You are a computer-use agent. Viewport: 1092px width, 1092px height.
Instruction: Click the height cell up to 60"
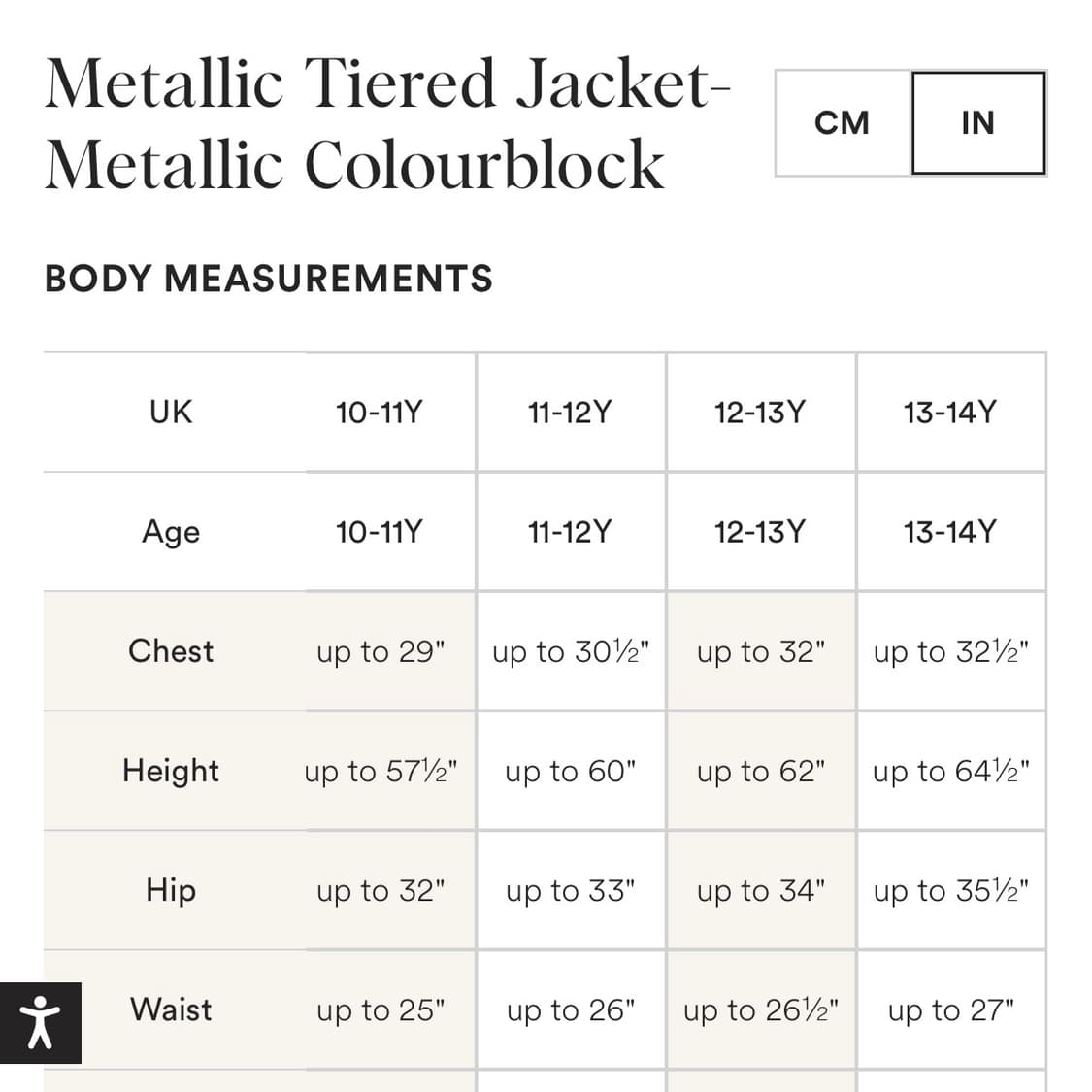(570, 772)
